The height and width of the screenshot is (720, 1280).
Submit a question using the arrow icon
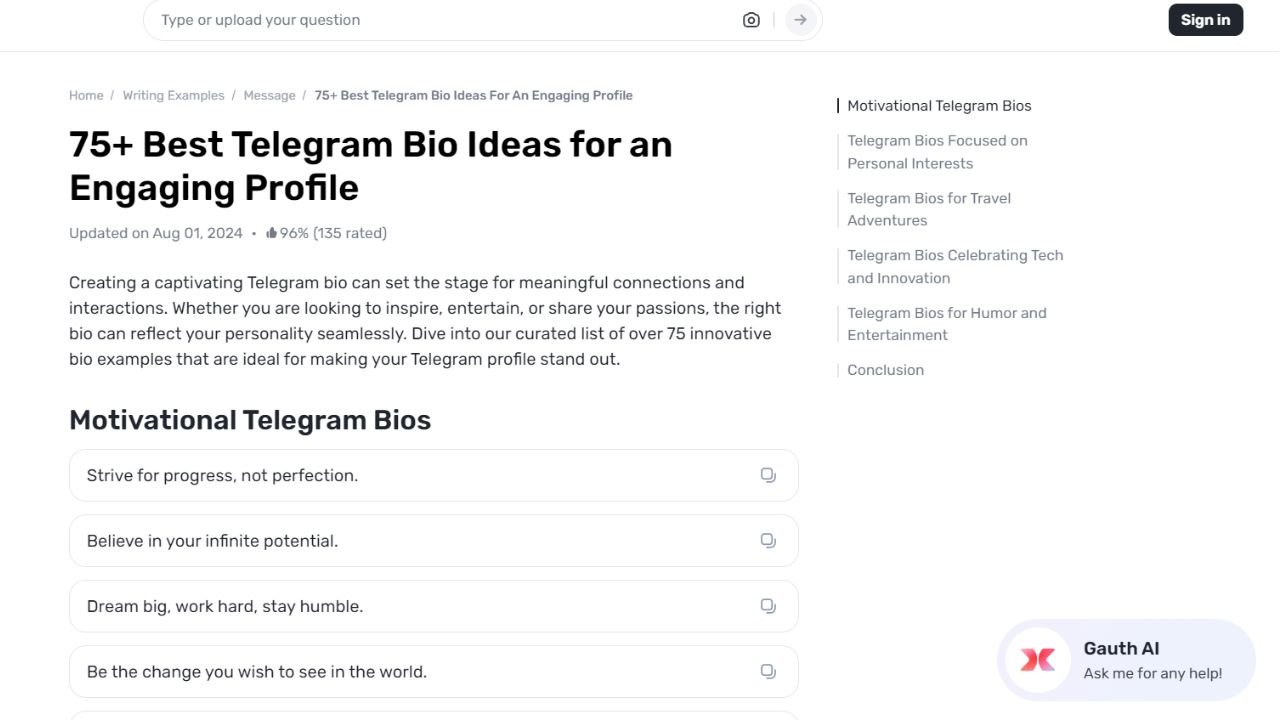tap(800, 19)
